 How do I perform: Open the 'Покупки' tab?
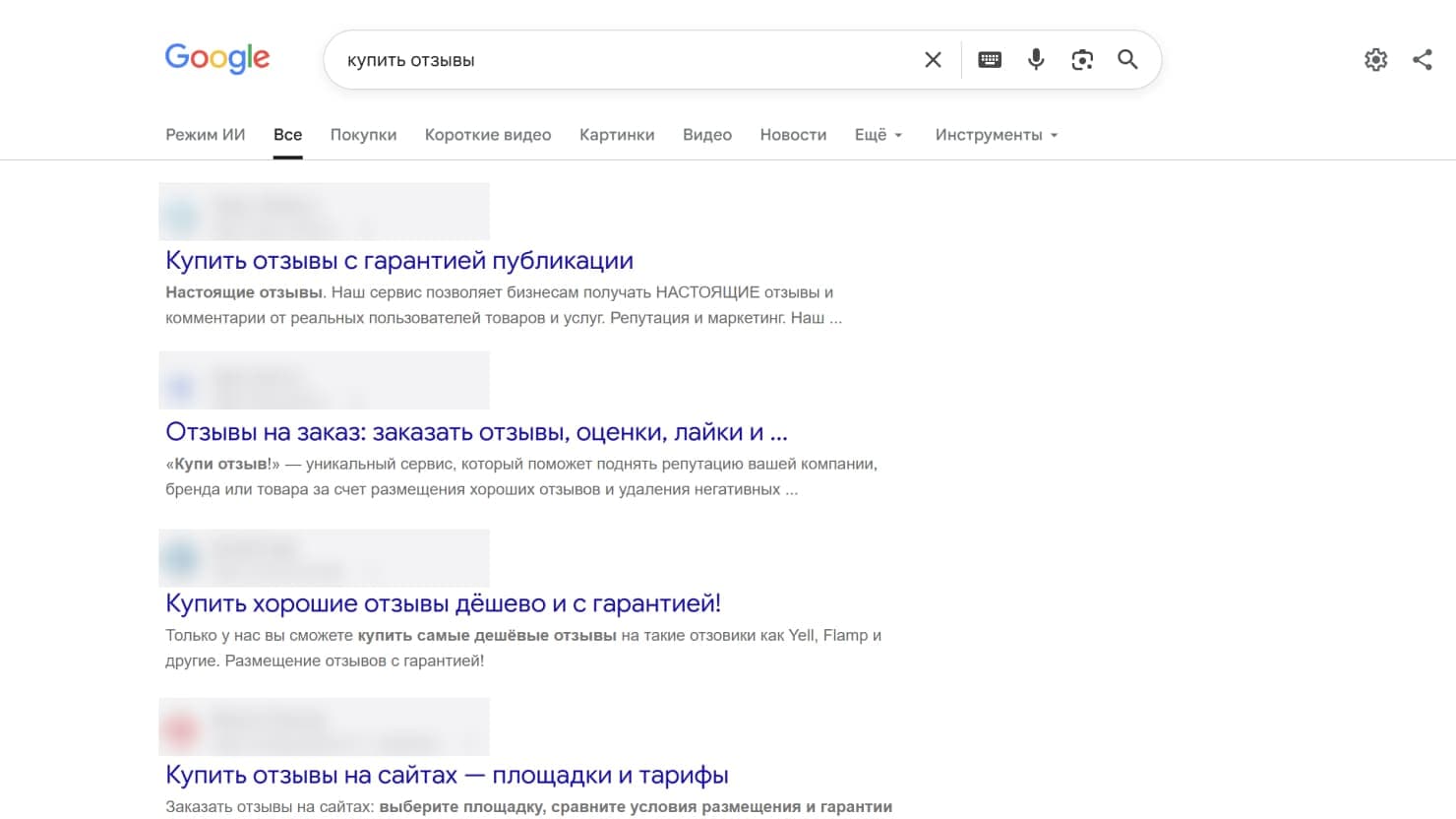(x=363, y=135)
